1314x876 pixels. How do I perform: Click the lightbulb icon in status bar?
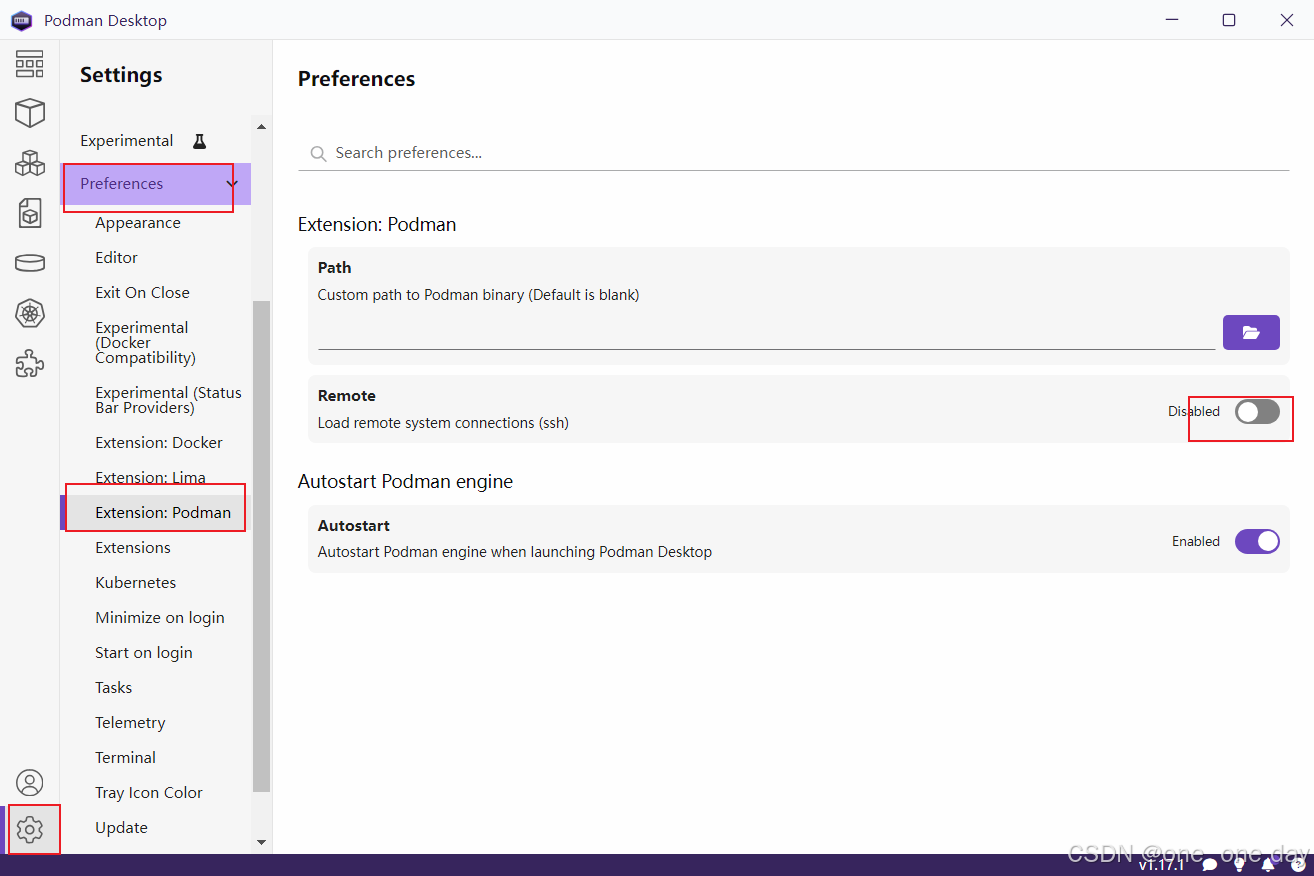[x=1240, y=865]
